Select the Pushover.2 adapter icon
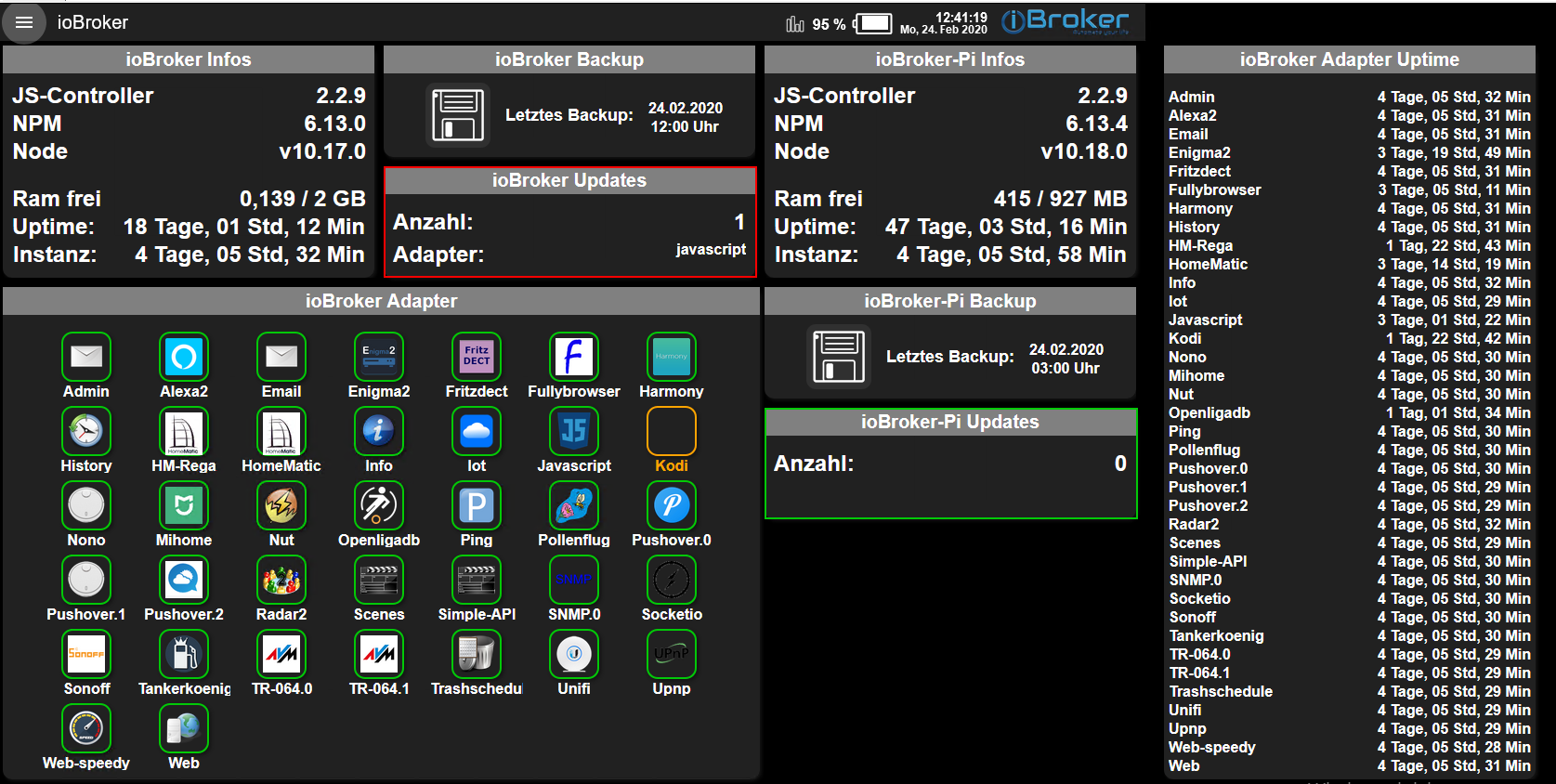This screenshot has width=1556, height=784. (184, 580)
